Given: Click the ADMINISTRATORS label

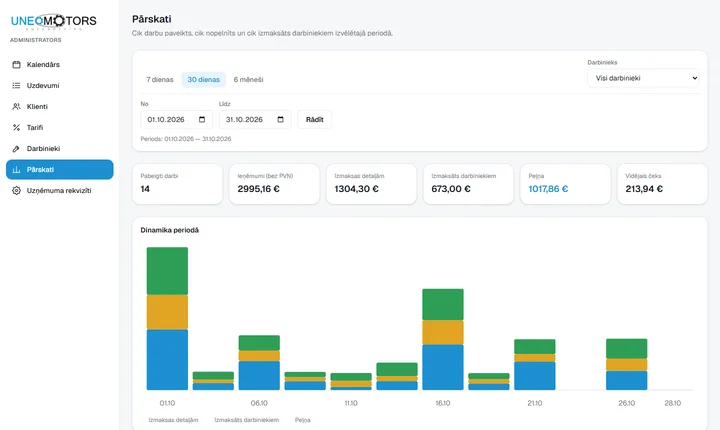Looking at the screenshot, I should pos(36,40).
